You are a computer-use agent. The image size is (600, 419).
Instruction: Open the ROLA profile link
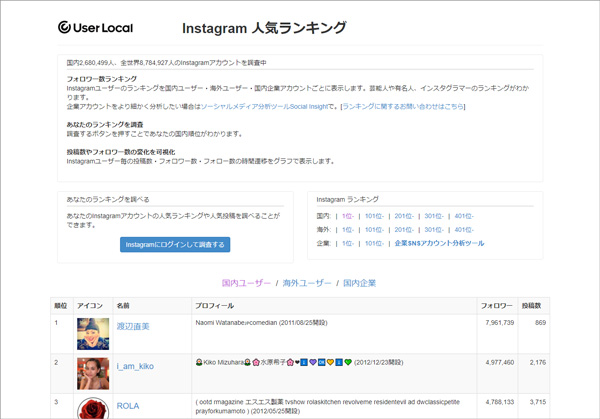tap(128, 406)
